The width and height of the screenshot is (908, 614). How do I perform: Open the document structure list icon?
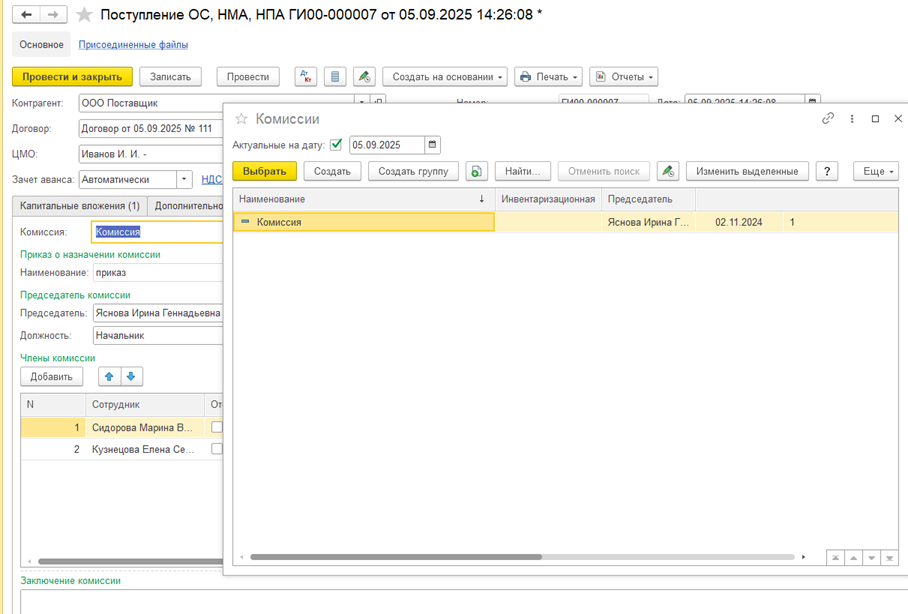coord(335,76)
